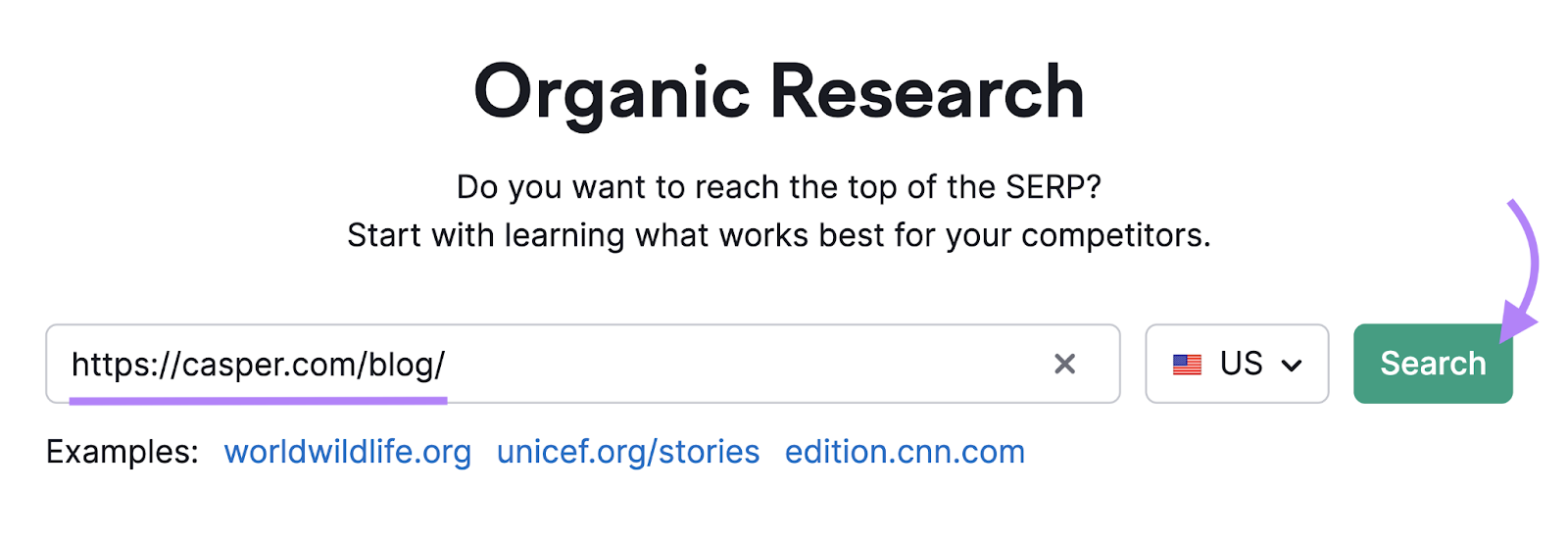Select the edition.cnn.com example link

point(905,452)
